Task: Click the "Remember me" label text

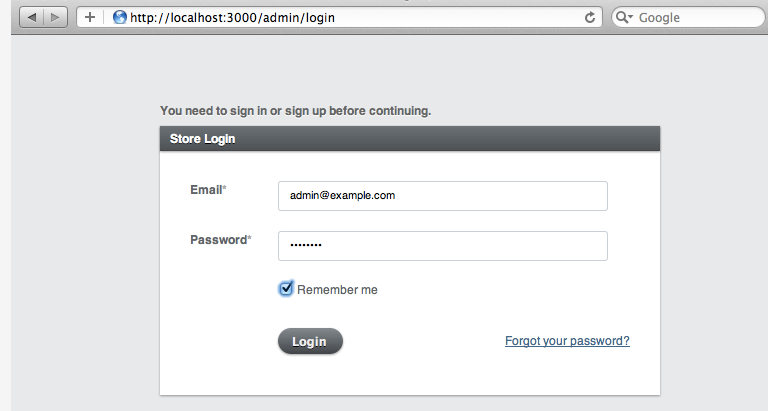Action: (x=337, y=290)
